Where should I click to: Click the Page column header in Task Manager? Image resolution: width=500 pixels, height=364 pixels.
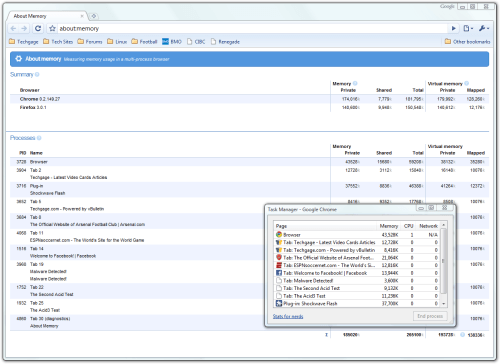coord(325,226)
